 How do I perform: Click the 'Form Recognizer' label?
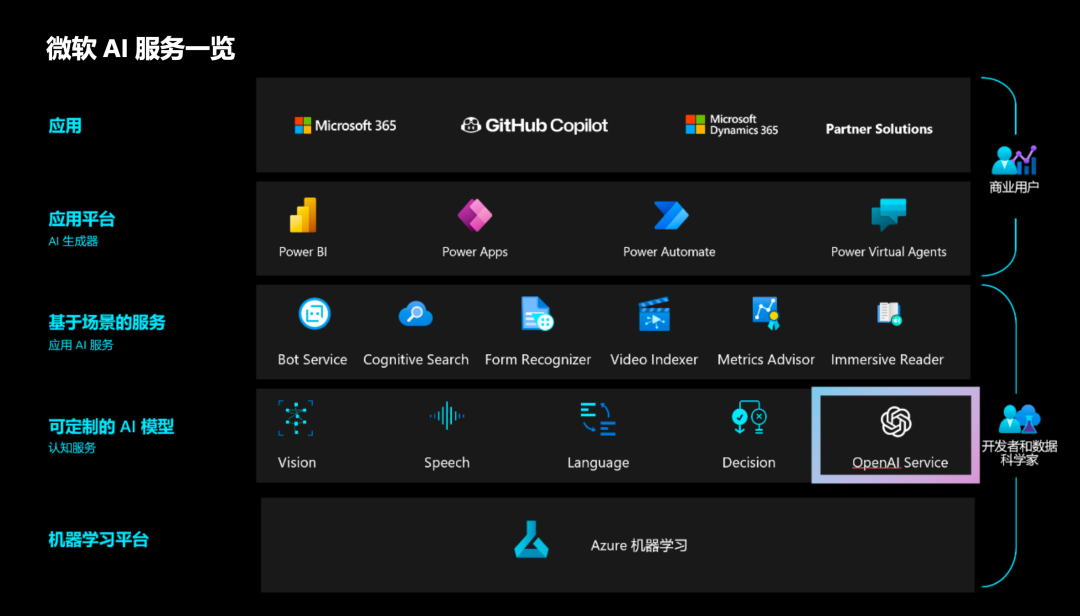[x=537, y=360]
